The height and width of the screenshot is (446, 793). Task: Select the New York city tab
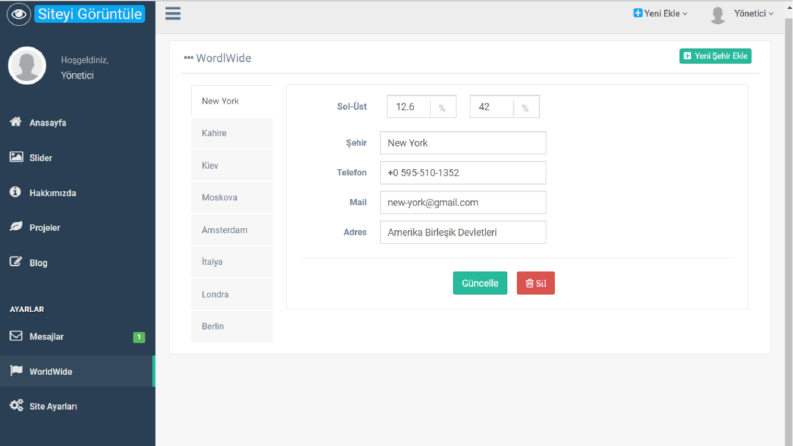coord(232,101)
